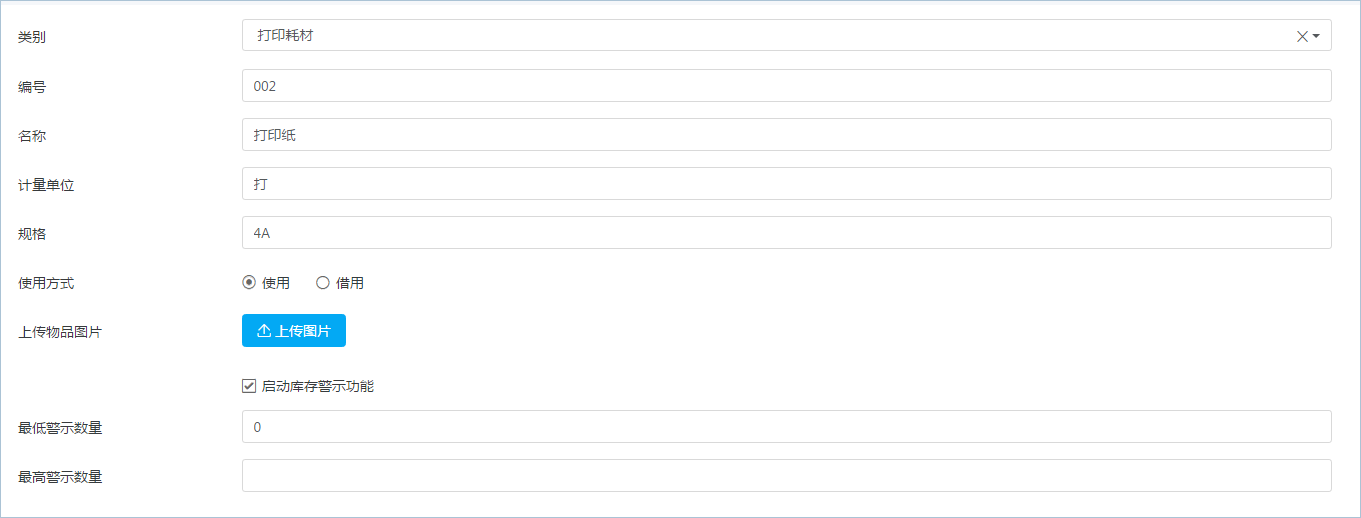Toggle the 启动库存警示功能 checkbox
The width and height of the screenshot is (1361, 518).
point(249,386)
